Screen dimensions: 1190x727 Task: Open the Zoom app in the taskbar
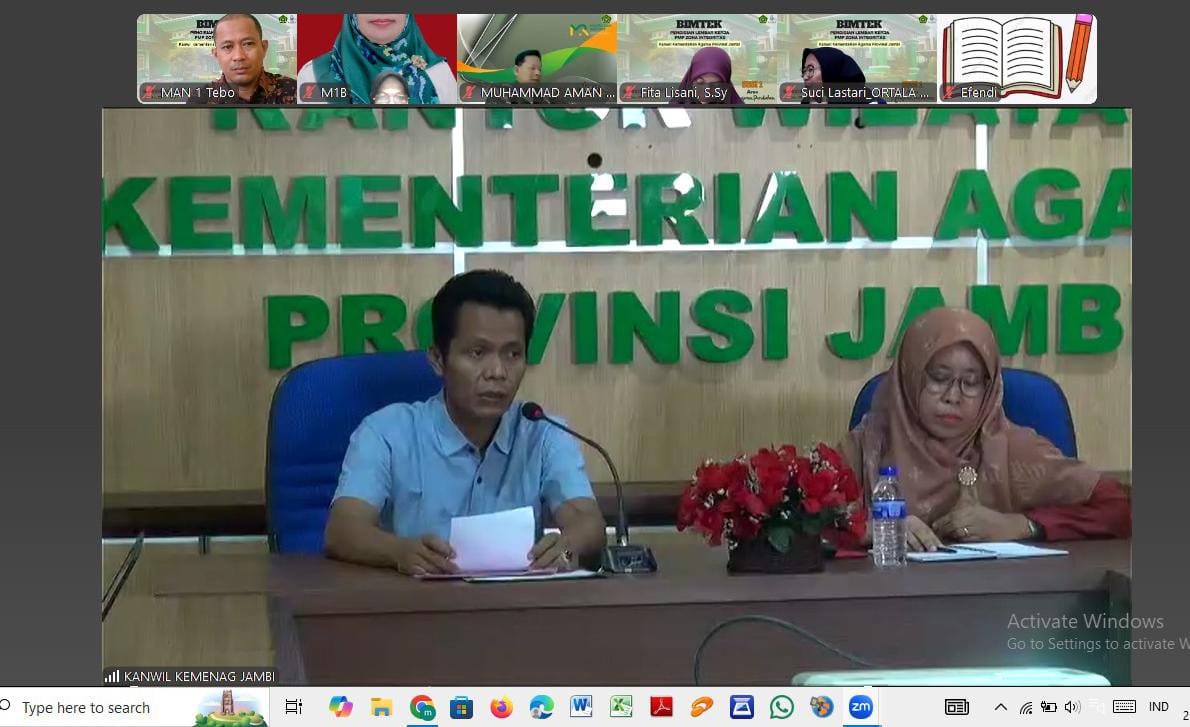click(x=860, y=707)
